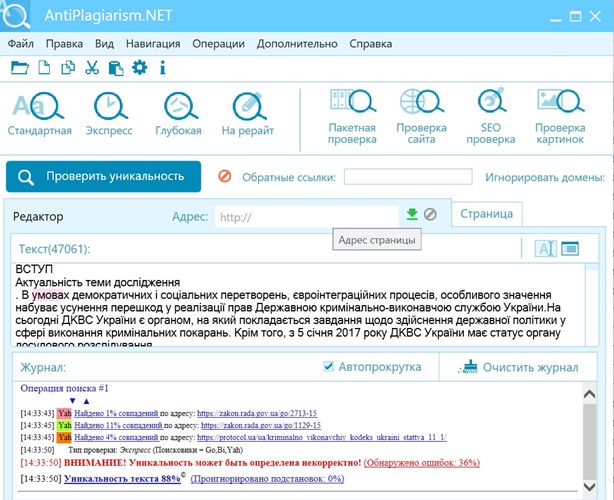Click the text editor vertical scrollbar
Viewport: 614px width, 500px height.
point(592,304)
